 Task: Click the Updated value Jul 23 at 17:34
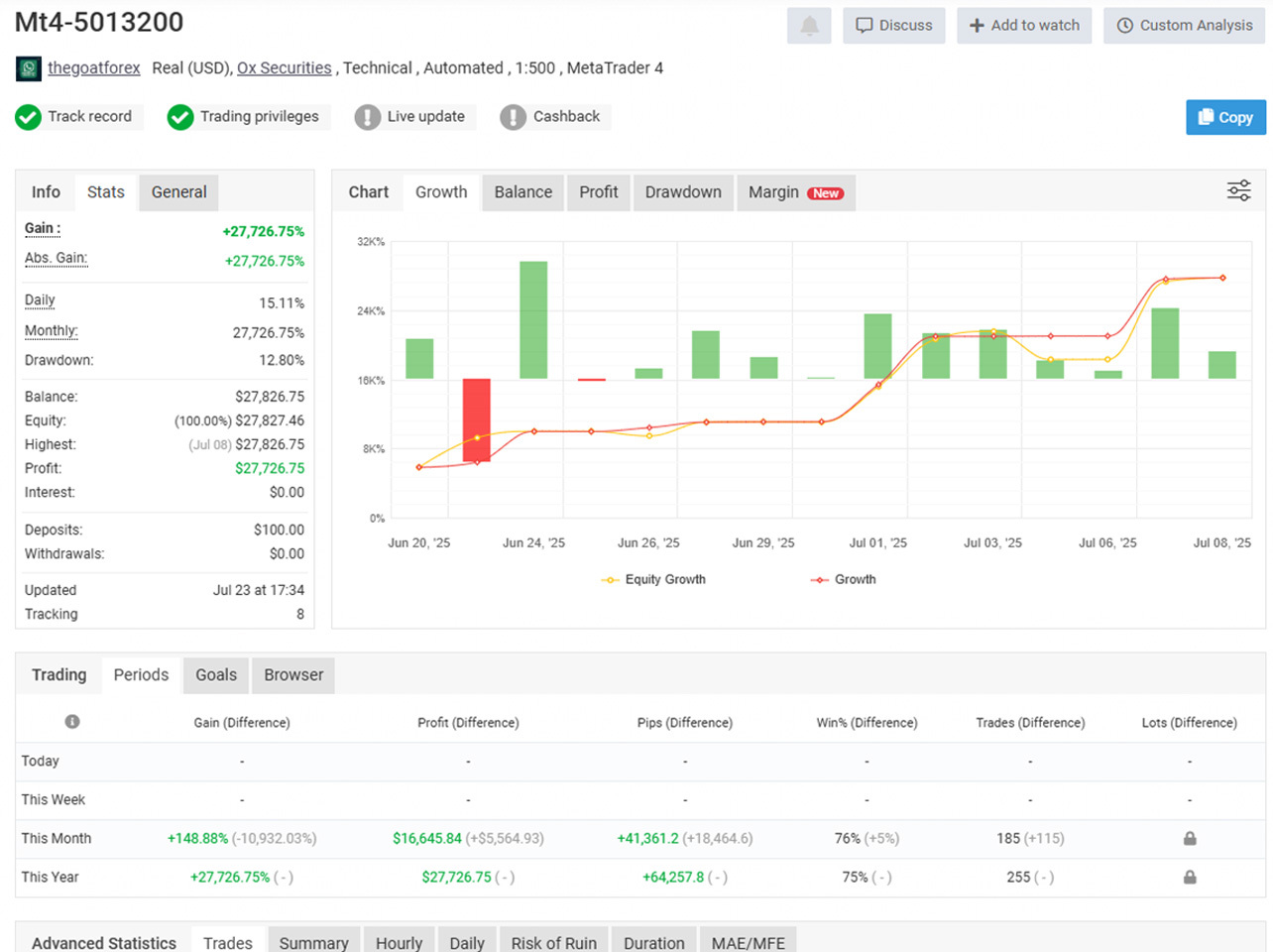[259, 590]
